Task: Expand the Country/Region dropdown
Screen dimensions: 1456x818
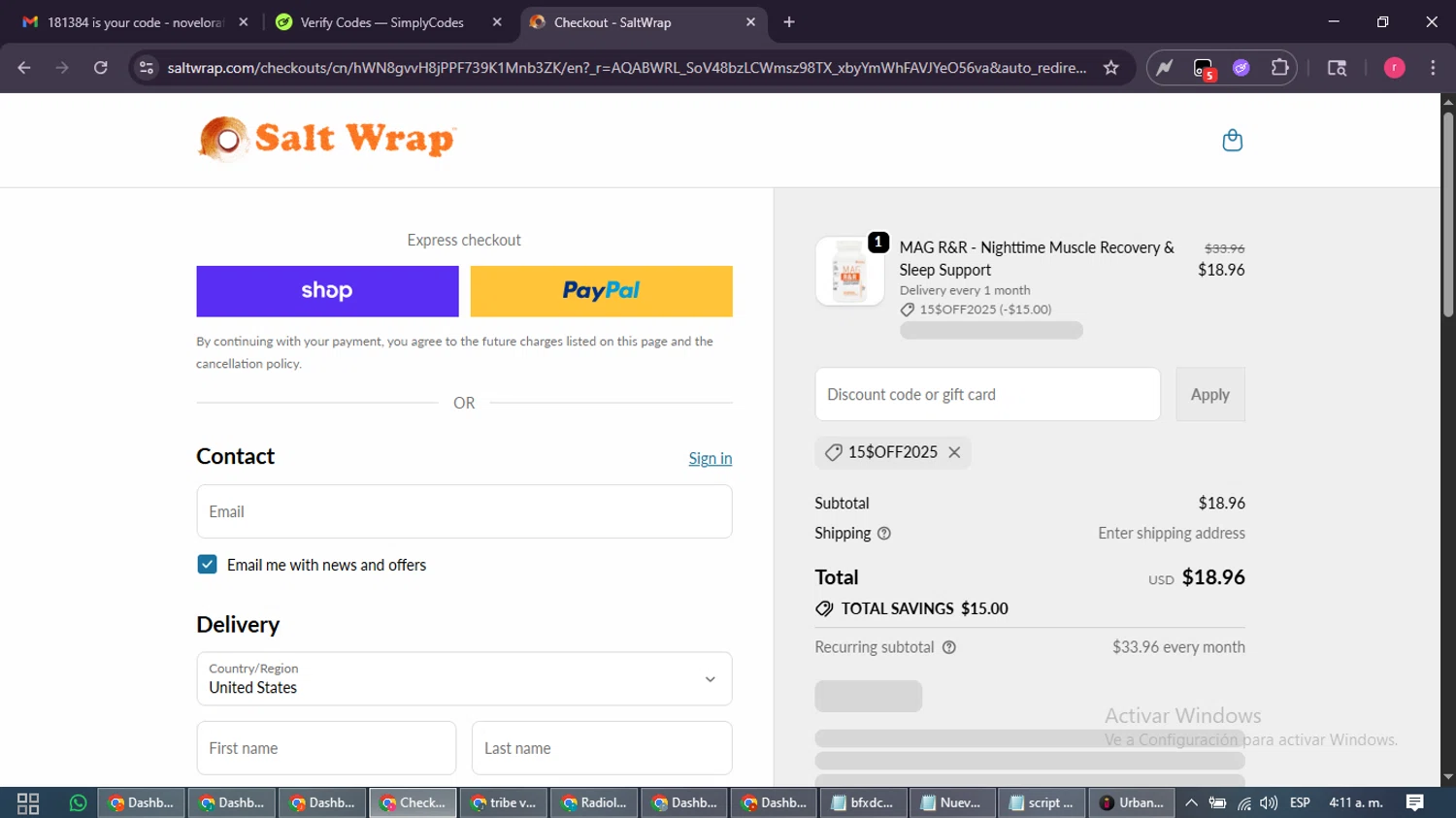Action: pyautogui.click(x=464, y=678)
